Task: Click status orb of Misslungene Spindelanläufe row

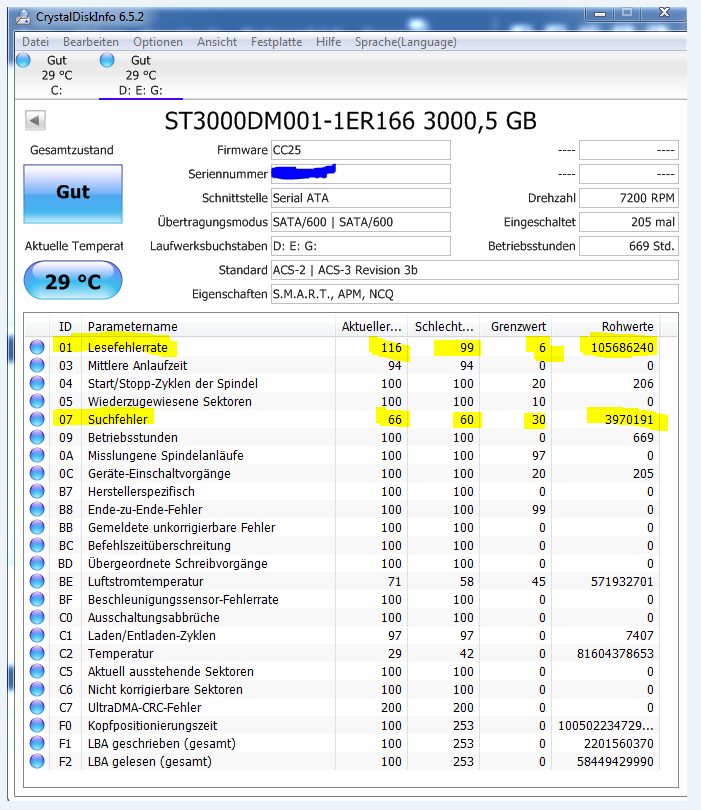Action: point(37,455)
